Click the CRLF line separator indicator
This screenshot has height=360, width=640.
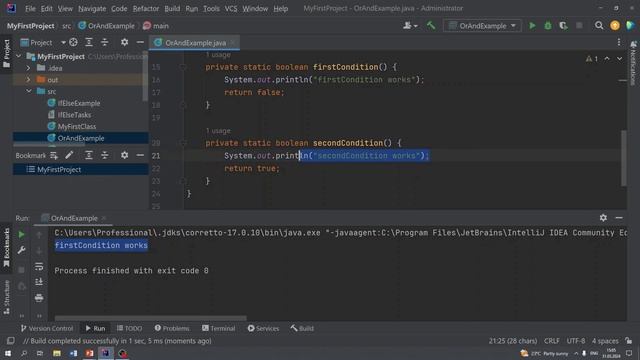pos(552,340)
